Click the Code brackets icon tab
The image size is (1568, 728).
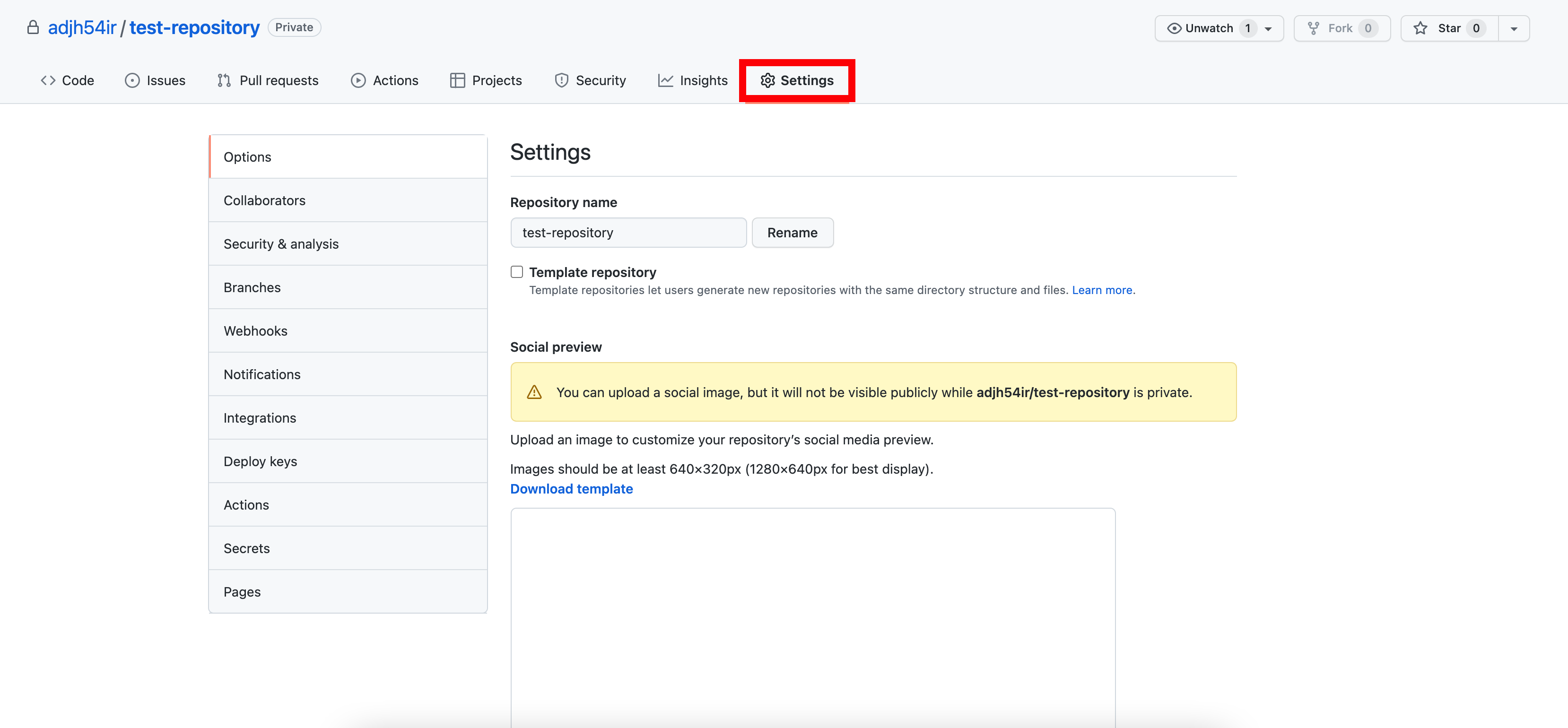[x=48, y=80]
